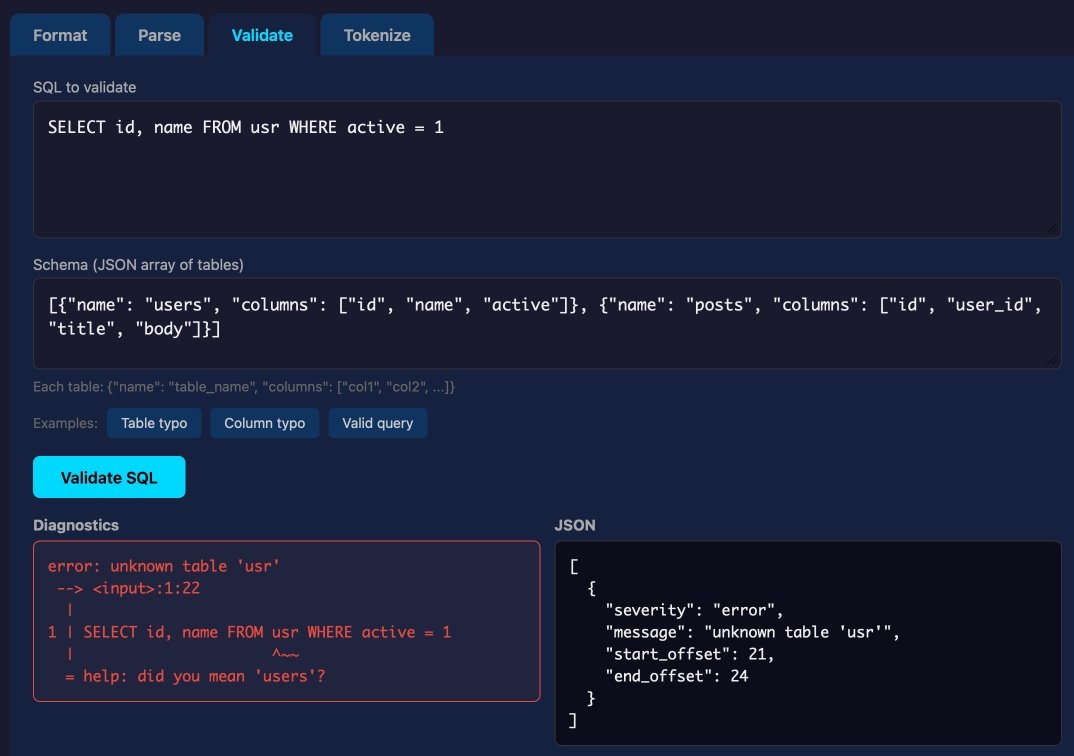Load the Column typo example
The height and width of the screenshot is (756, 1074).
[x=264, y=423]
